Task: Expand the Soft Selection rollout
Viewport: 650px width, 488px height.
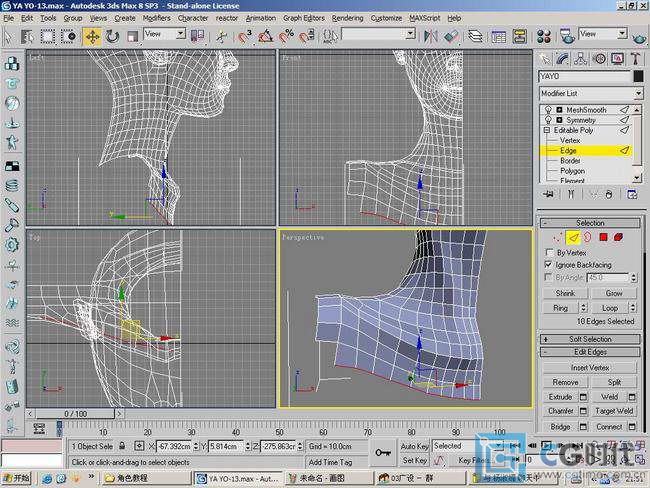Action: pyautogui.click(x=590, y=339)
